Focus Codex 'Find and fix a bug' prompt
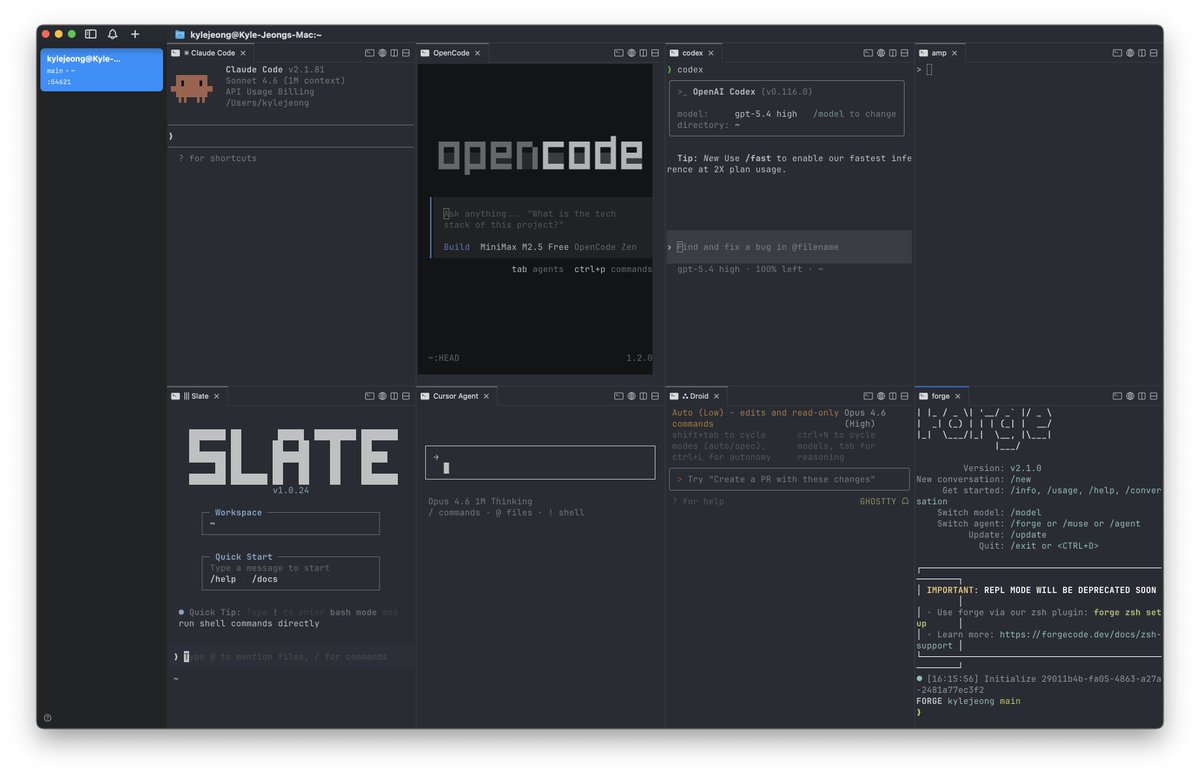 pos(789,247)
